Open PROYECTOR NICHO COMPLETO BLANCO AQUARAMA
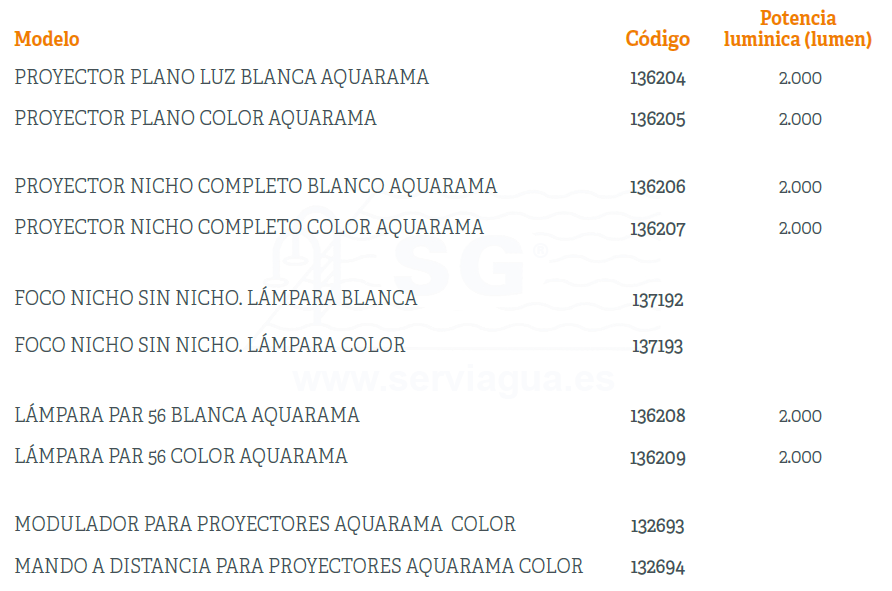 point(255,186)
